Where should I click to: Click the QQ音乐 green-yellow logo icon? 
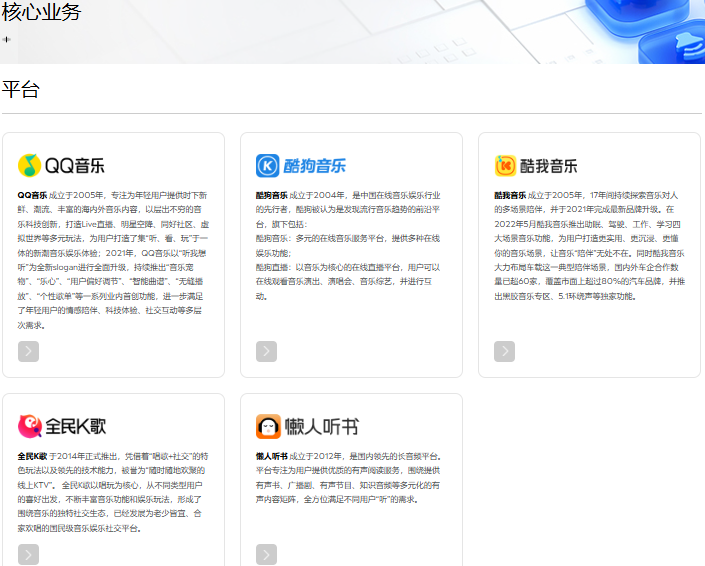point(29,165)
